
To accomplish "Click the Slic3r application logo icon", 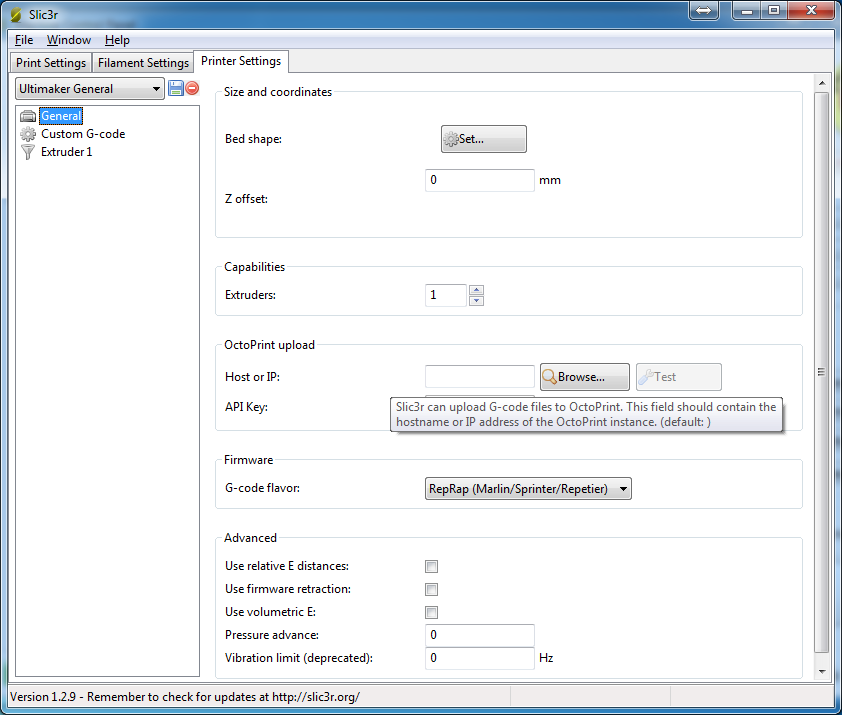I will tap(16, 15).
